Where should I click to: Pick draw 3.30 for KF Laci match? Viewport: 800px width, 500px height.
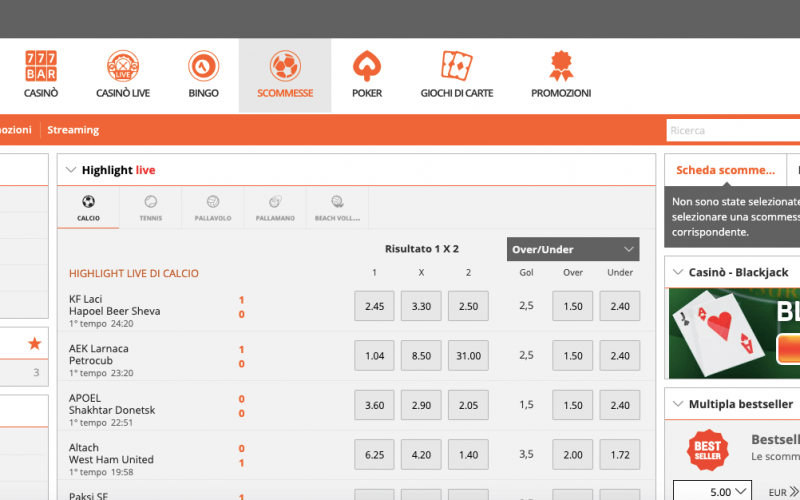click(x=421, y=306)
